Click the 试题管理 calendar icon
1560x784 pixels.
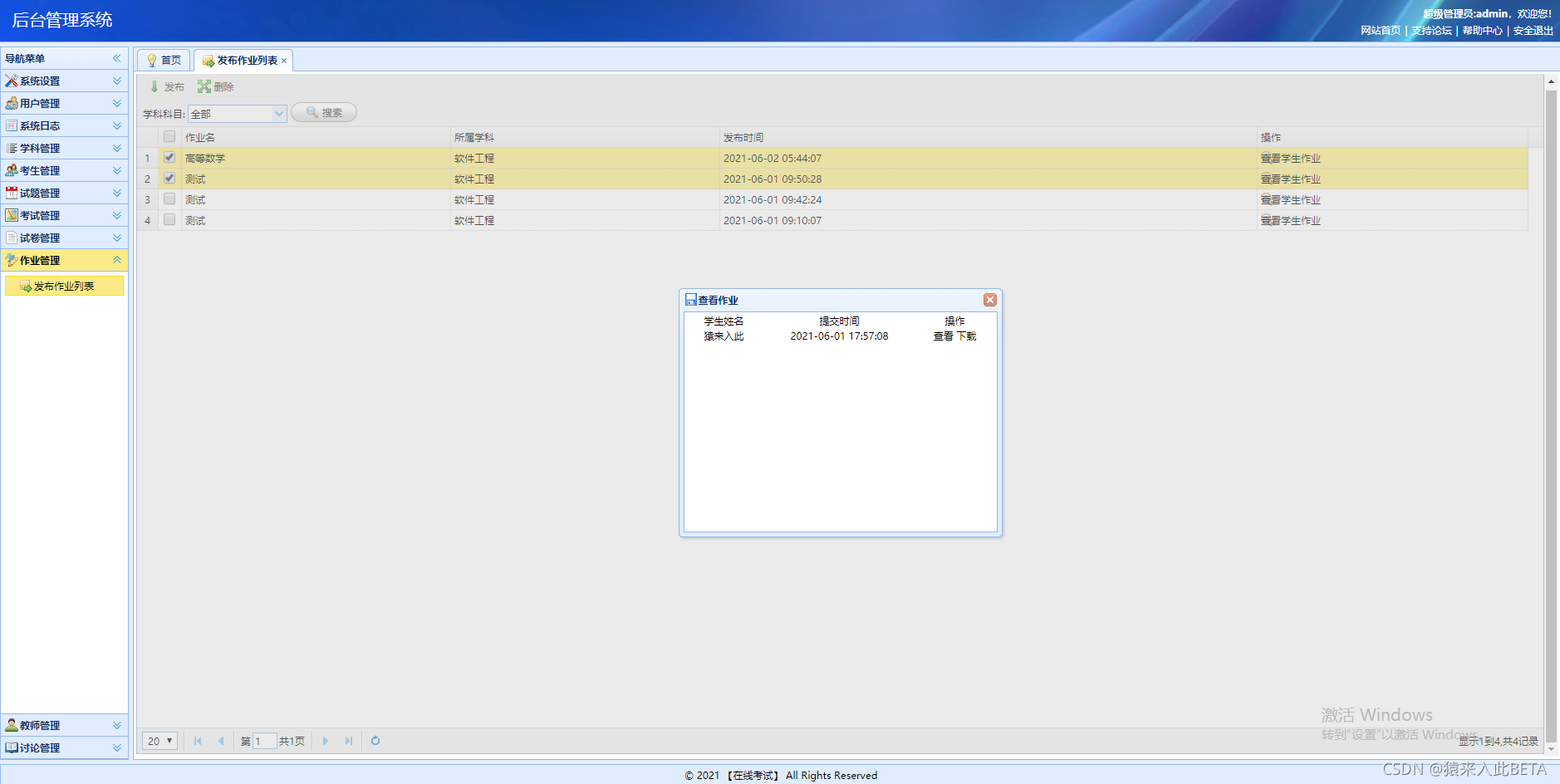coord(12,193)
